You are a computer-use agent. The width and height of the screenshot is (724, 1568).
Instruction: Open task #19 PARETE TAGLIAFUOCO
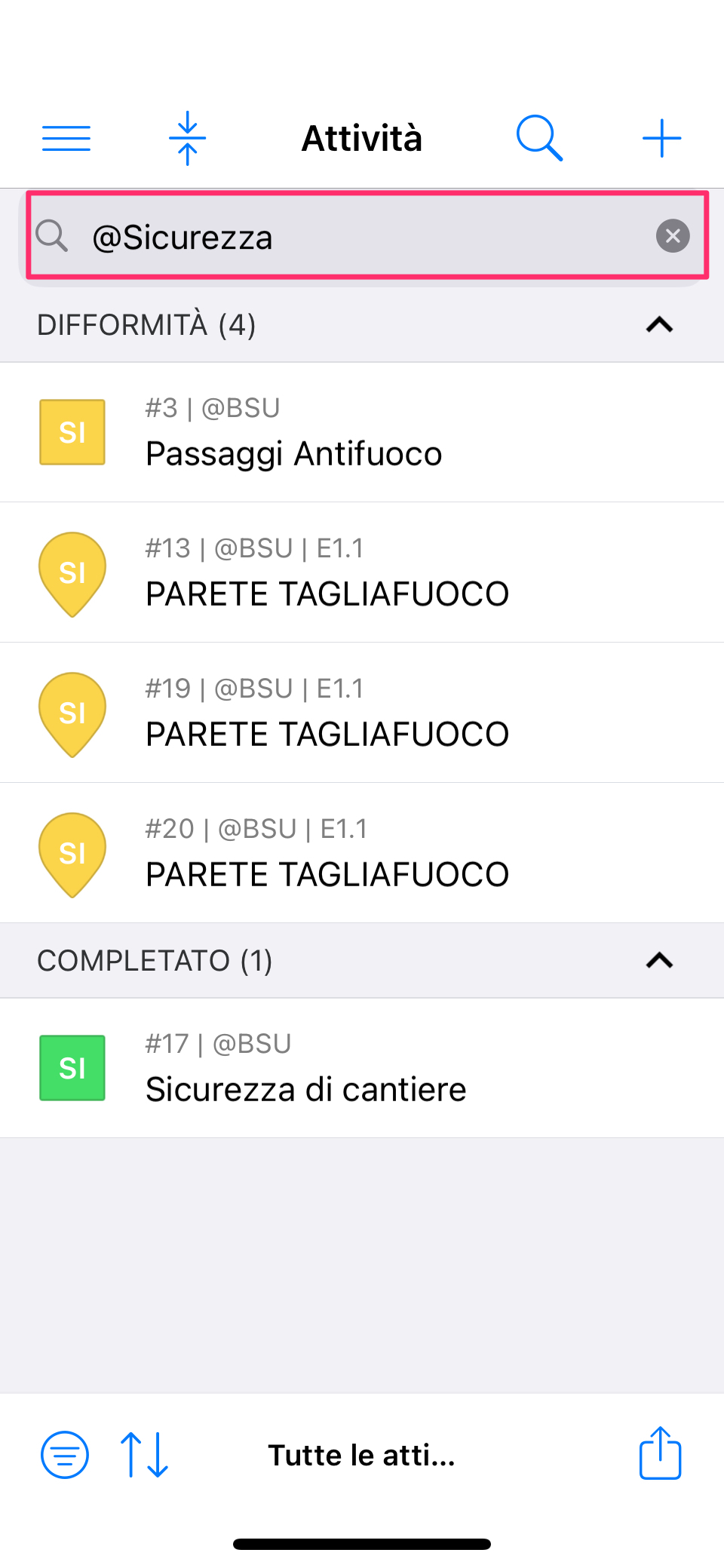[x=362, y=713]
